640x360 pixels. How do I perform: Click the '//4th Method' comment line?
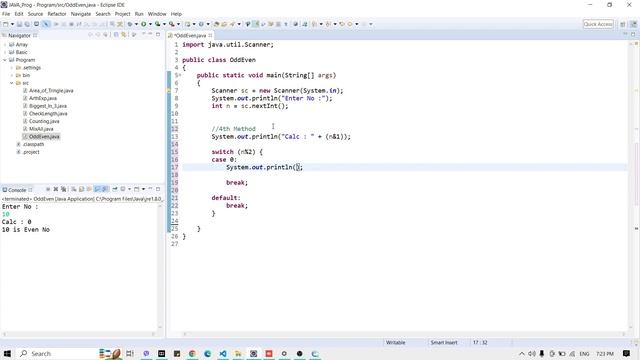pyautogui.click(x=233, y=129)
